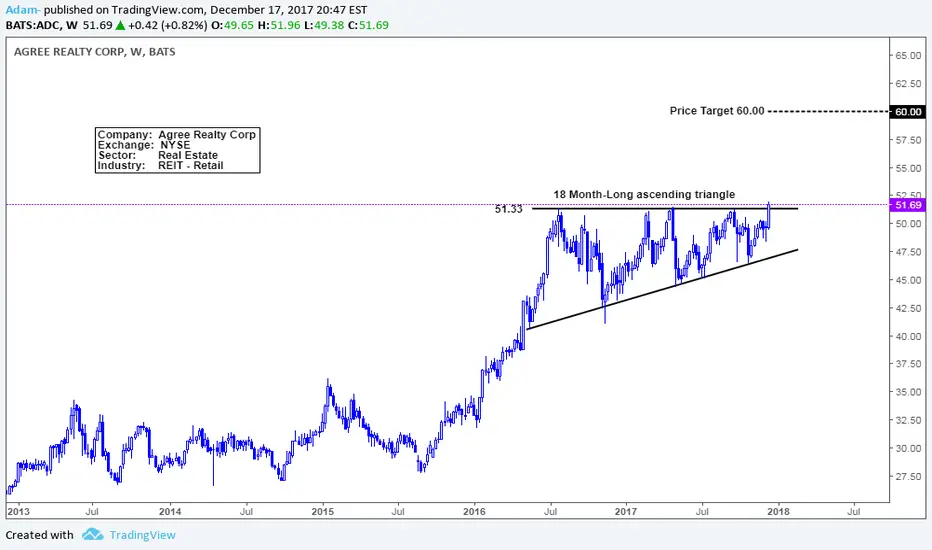Click the 27.50 price axis label
The width and height of the screenshot is (932, 550).
pyautogui.click(x=908, y=476)
